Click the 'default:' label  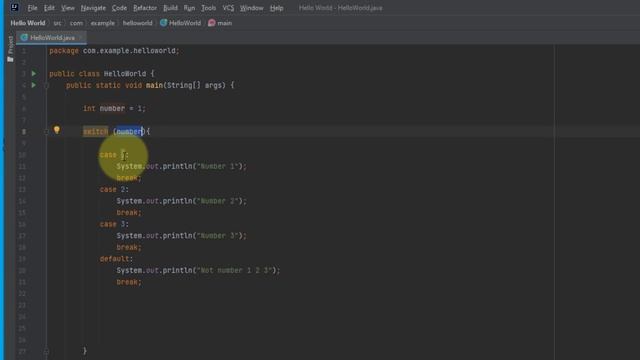(x=116, y=259)
